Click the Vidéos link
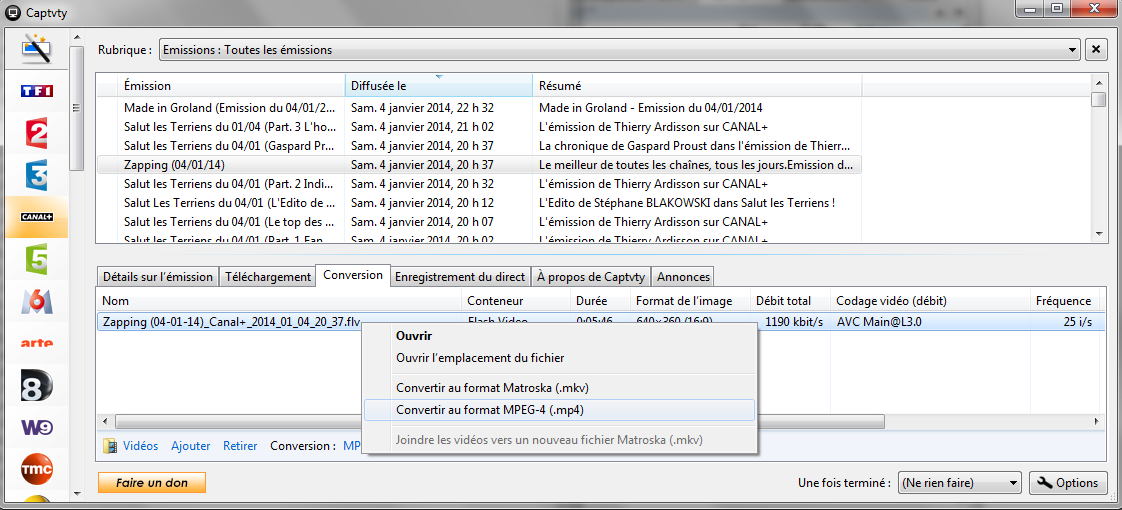 tap(140, 446)
